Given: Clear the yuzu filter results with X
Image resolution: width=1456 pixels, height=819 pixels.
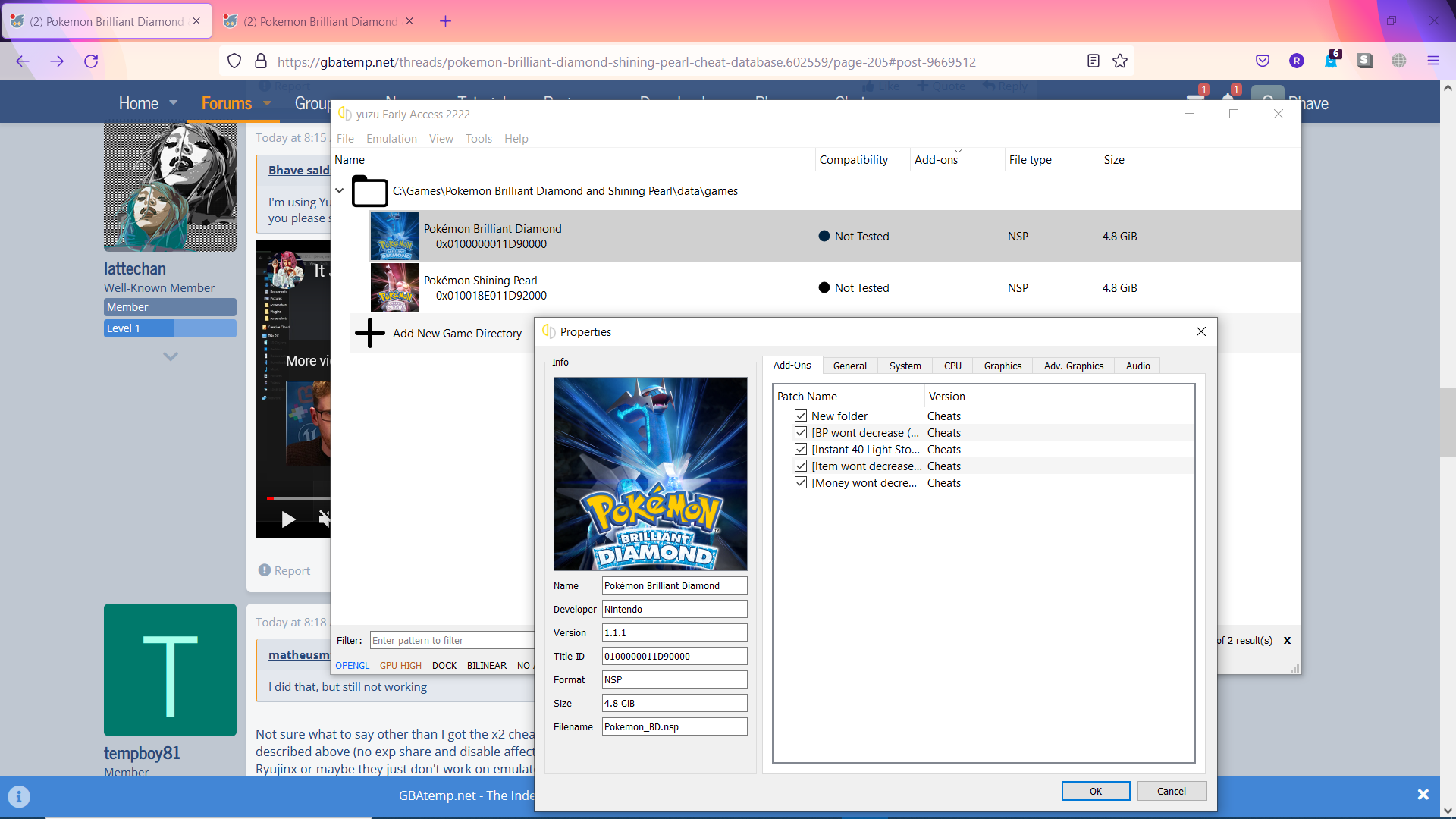Looking at the screenshot, I should pos(1287,641).
